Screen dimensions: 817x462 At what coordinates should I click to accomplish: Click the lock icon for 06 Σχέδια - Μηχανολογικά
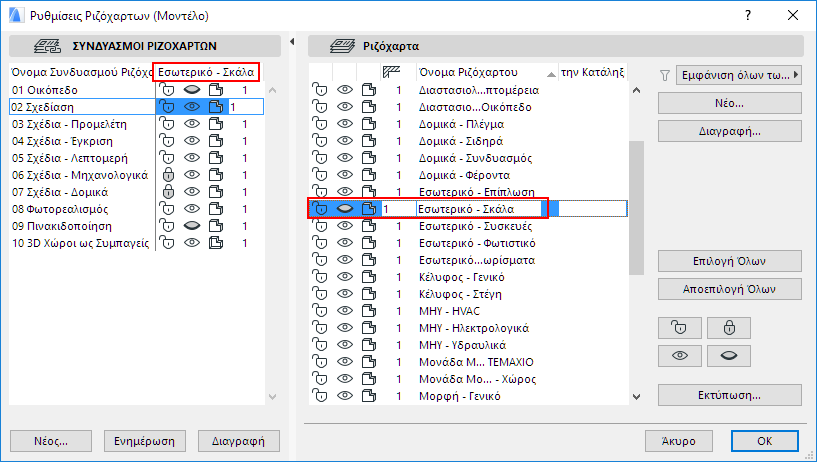pos(168,175)
